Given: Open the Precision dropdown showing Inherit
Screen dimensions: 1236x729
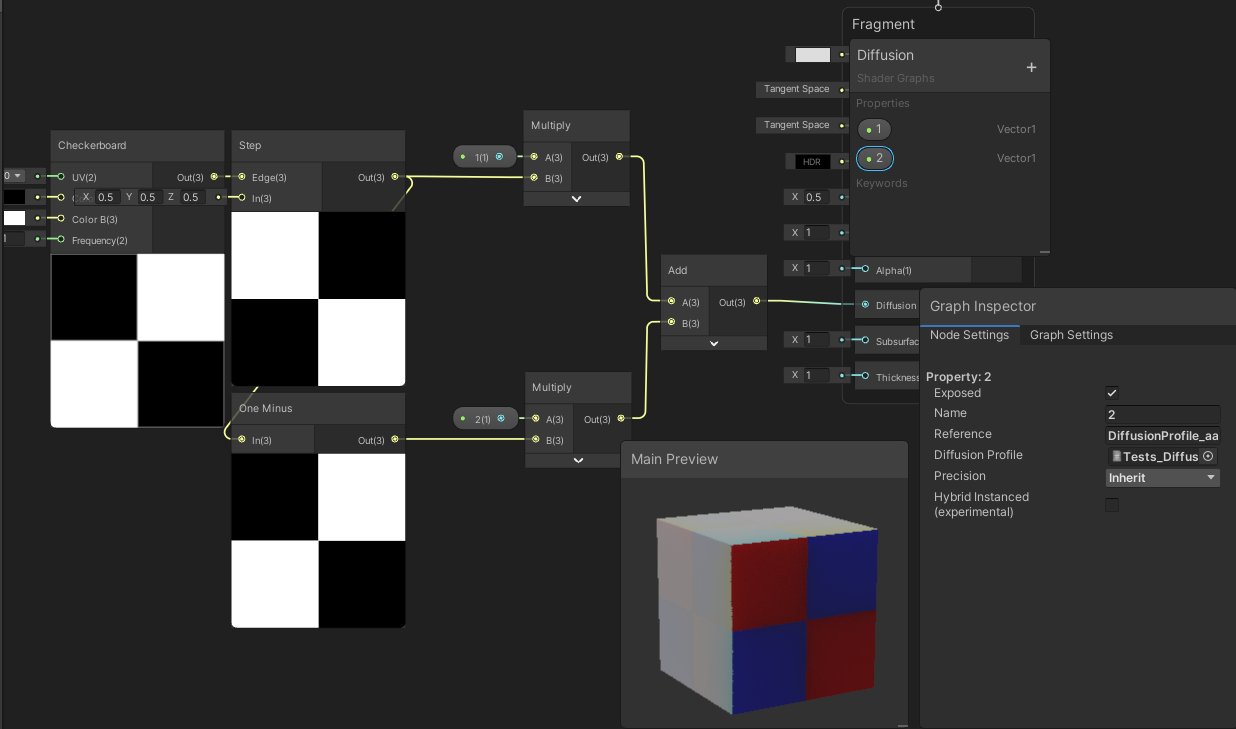Looking at the screenshot, I should [x=1162, y=477].
